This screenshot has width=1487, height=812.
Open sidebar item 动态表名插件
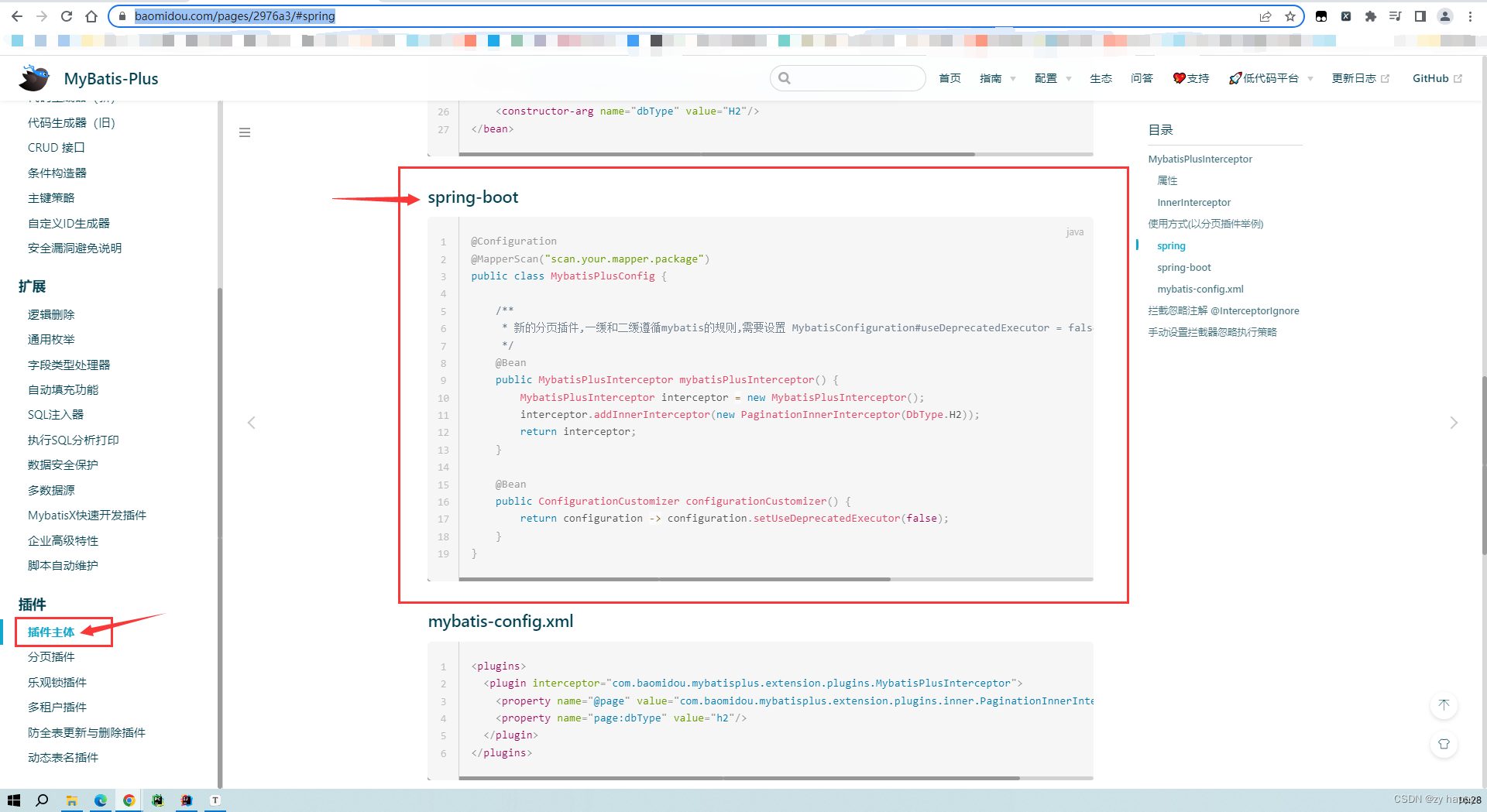(x=63, y=758)
